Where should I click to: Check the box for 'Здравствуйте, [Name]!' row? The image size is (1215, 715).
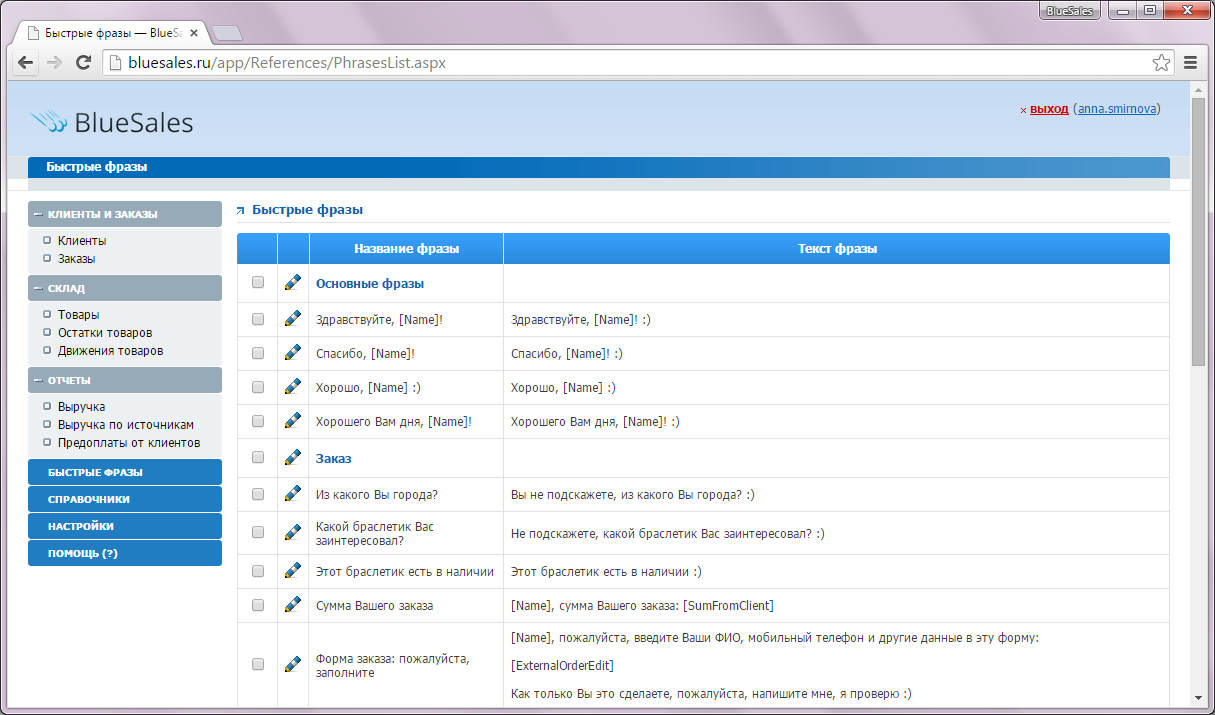click(258, 319)
